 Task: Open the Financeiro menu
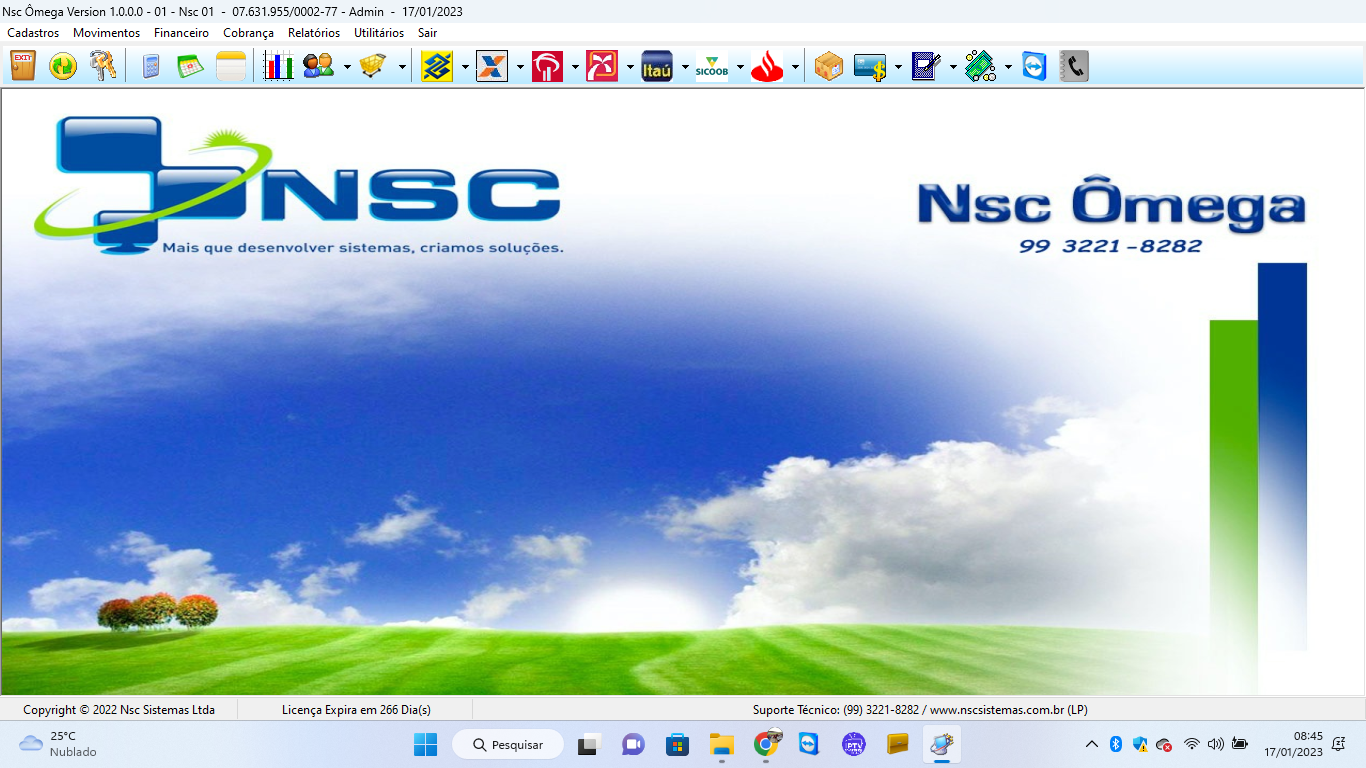pyautogui.click(x=181, y=32)
